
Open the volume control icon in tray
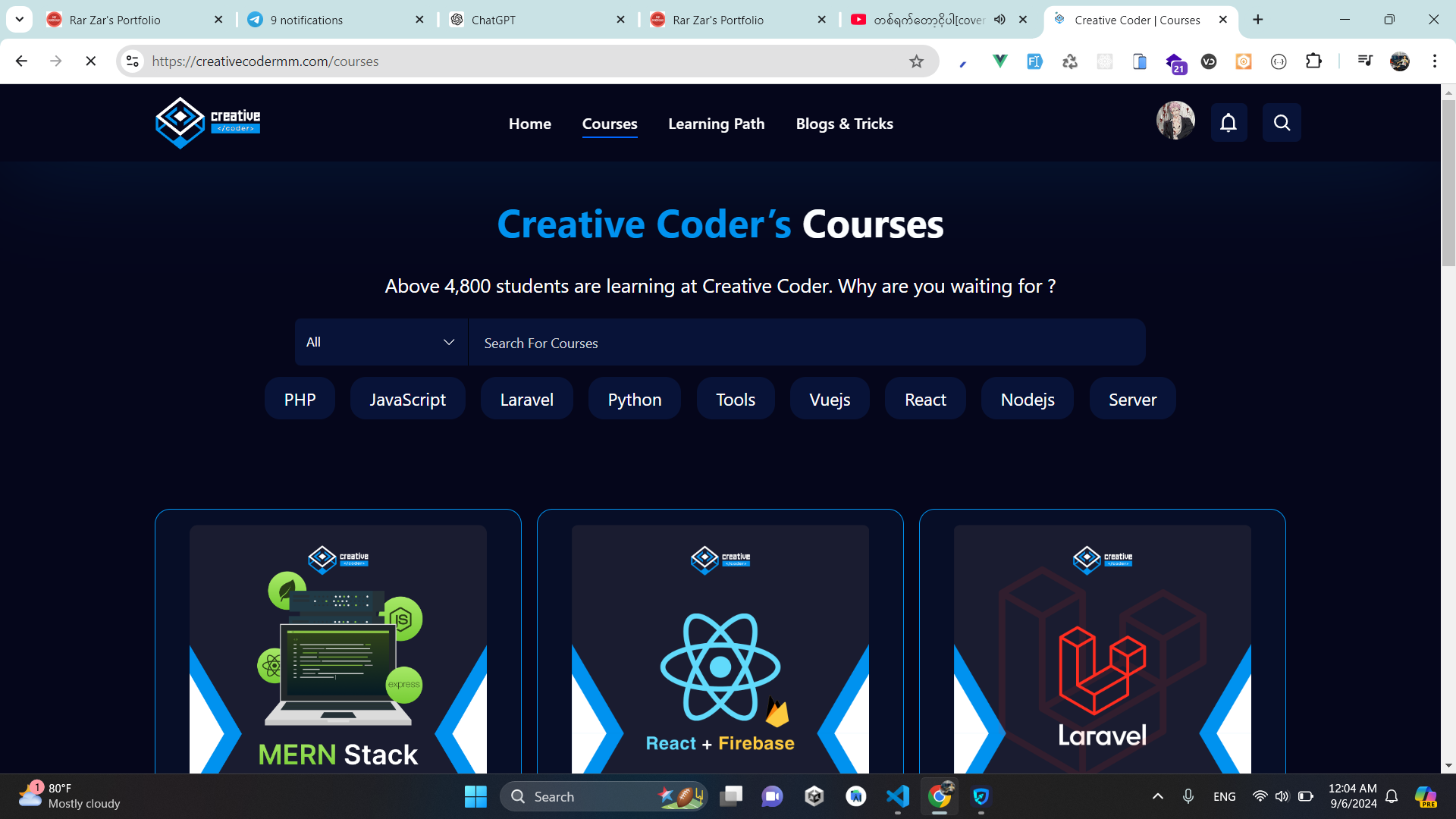pos(1282,796)
